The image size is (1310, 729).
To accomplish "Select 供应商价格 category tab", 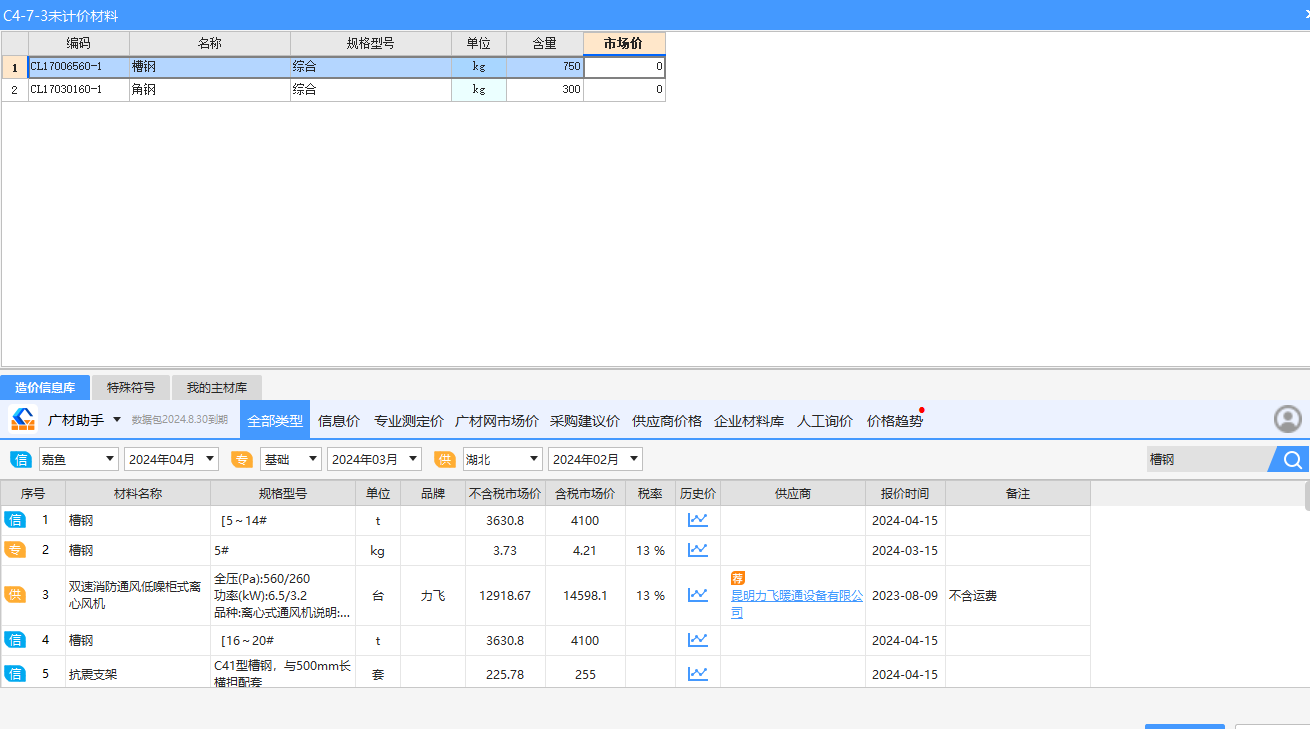I will tap(667, 421).
